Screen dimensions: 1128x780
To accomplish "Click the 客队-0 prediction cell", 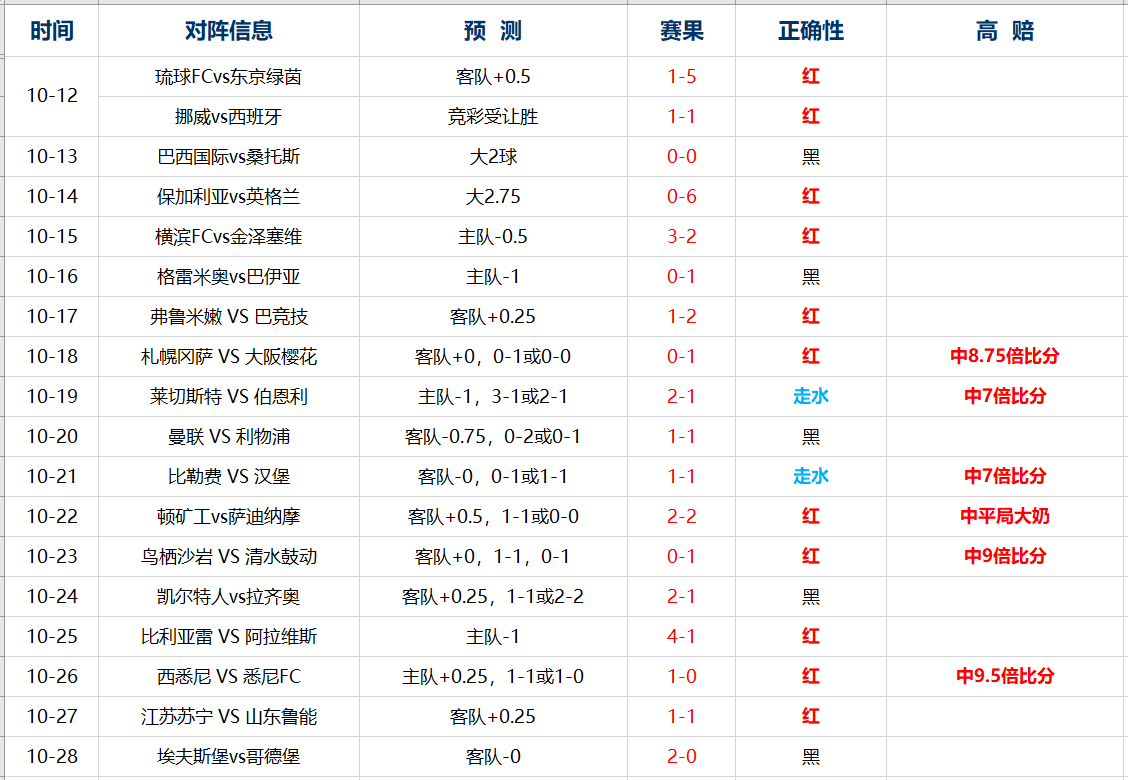I will click(493, 756).
